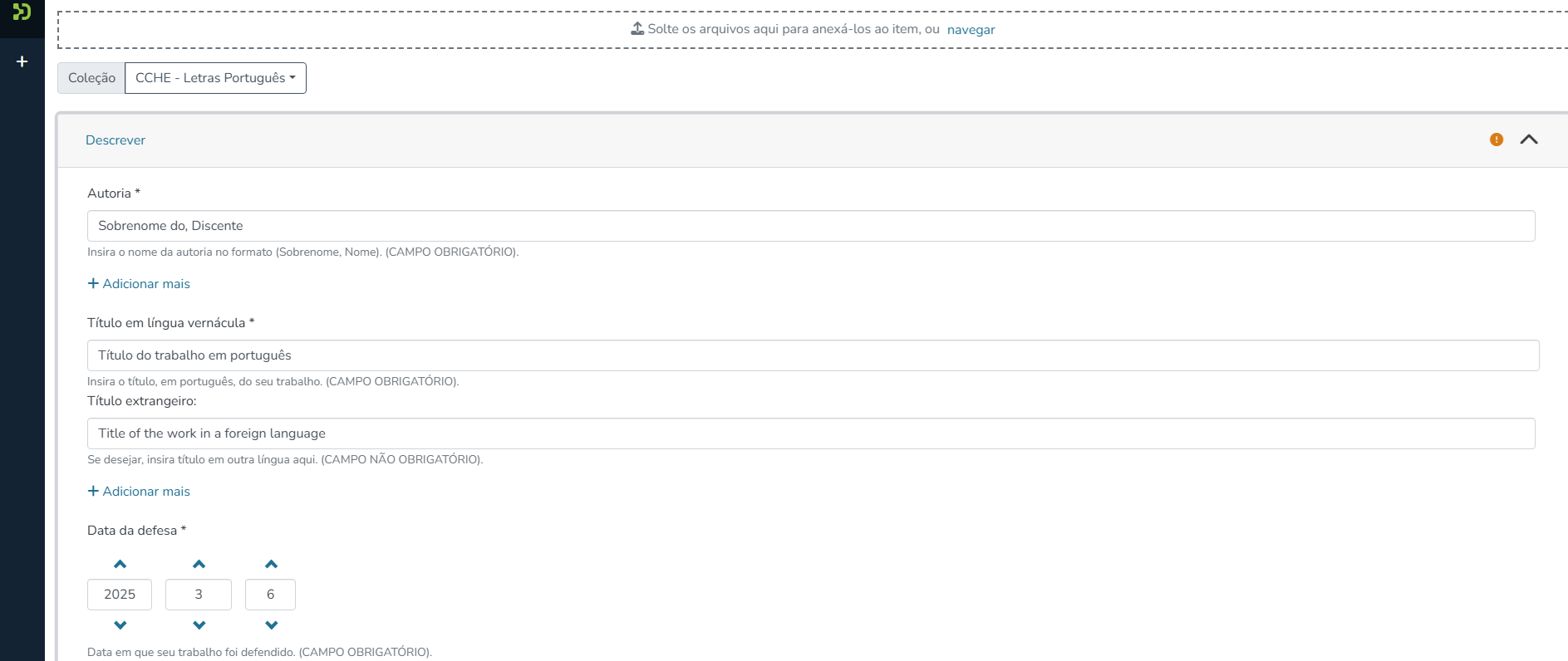Open the CCHE - Letras Português dropdown
This screenshot has width=1568, height=661.
(x=215, y=78)
